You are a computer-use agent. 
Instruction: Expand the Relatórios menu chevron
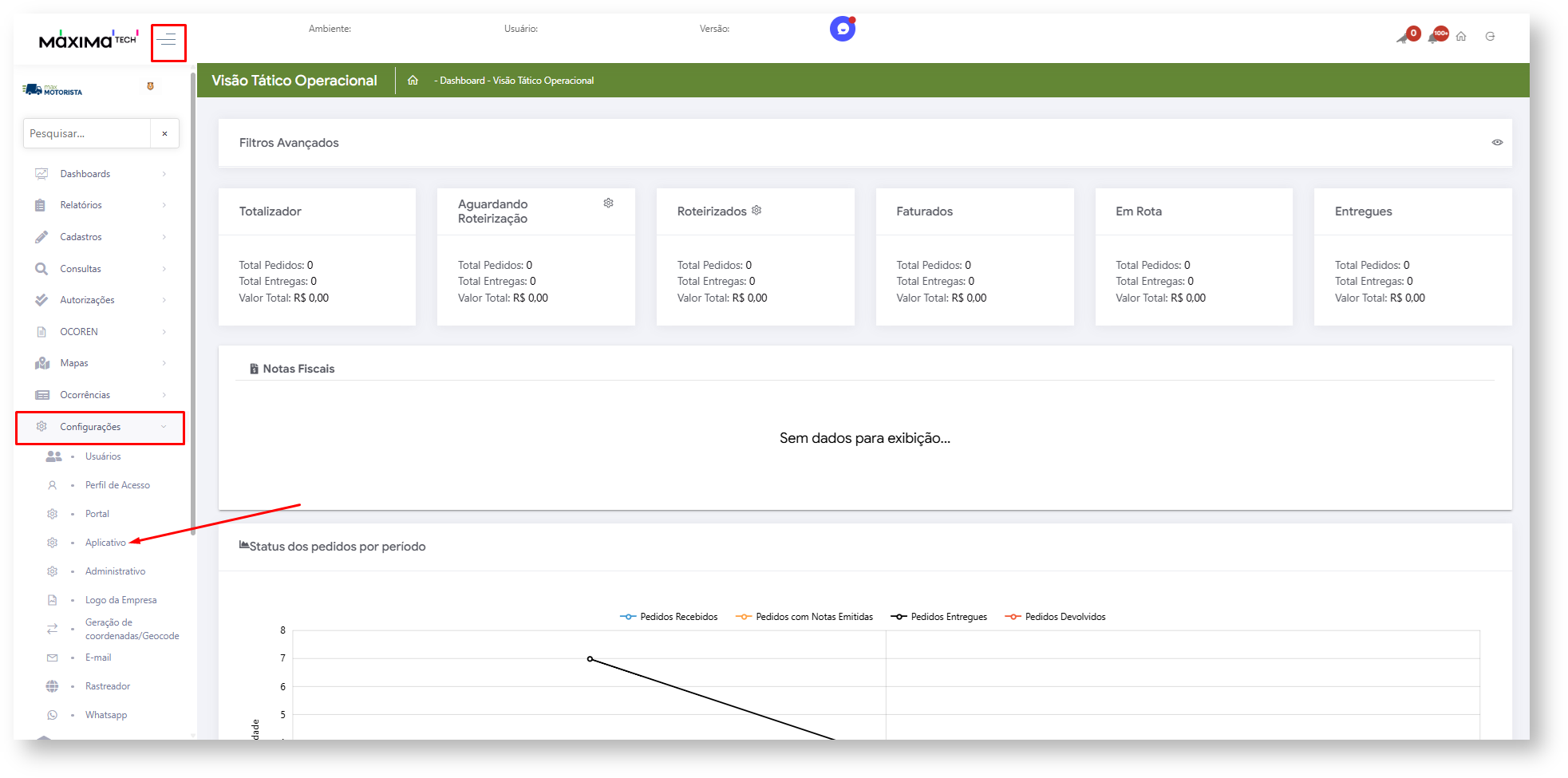coord(164,205)
